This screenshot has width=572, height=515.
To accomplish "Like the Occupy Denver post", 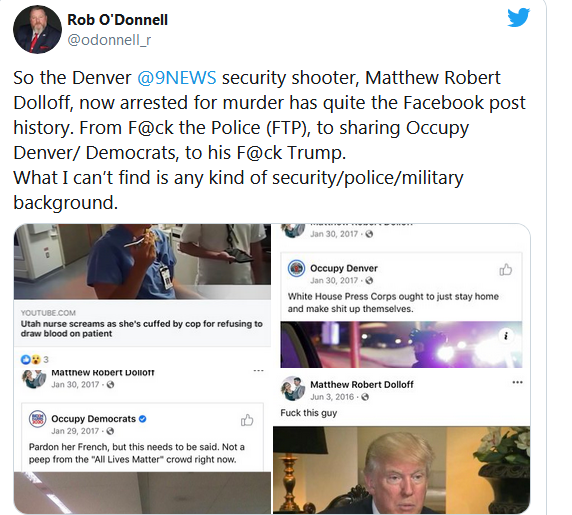I will (x=506, y=270).
